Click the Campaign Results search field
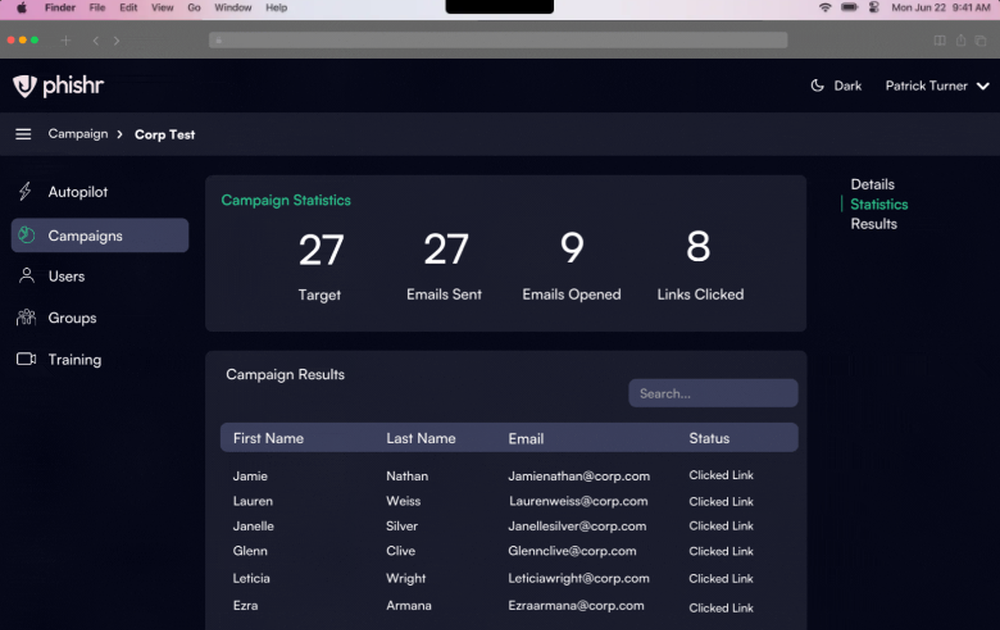1000x630 pixels. [x=713, y=393]
